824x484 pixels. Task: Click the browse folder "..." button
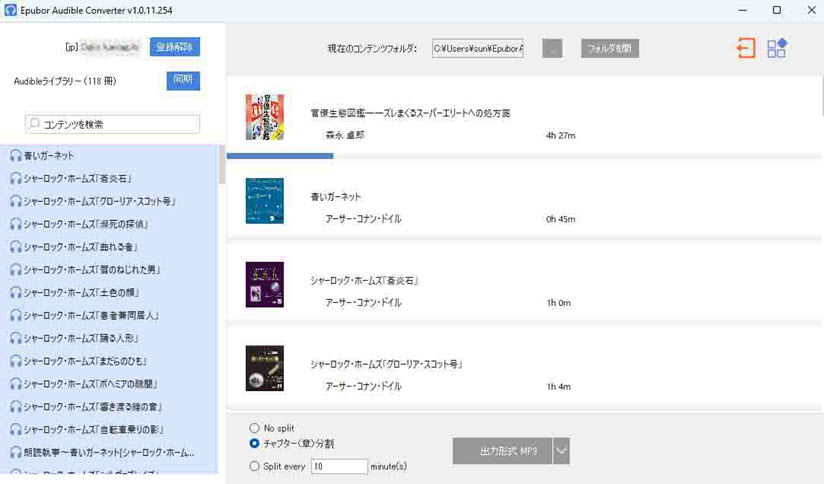[552, 49]
